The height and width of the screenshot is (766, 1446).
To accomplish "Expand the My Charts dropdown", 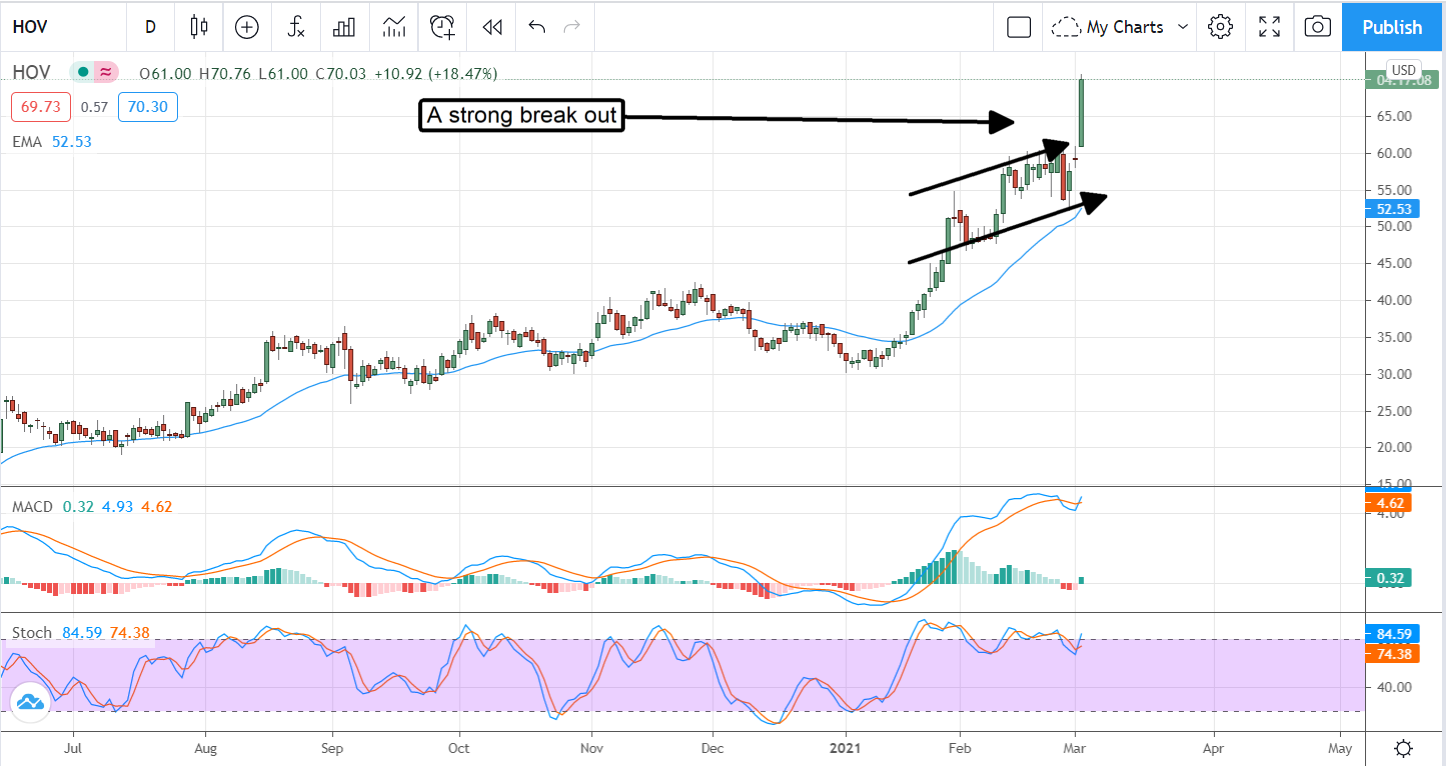I will pos(1123,27).
